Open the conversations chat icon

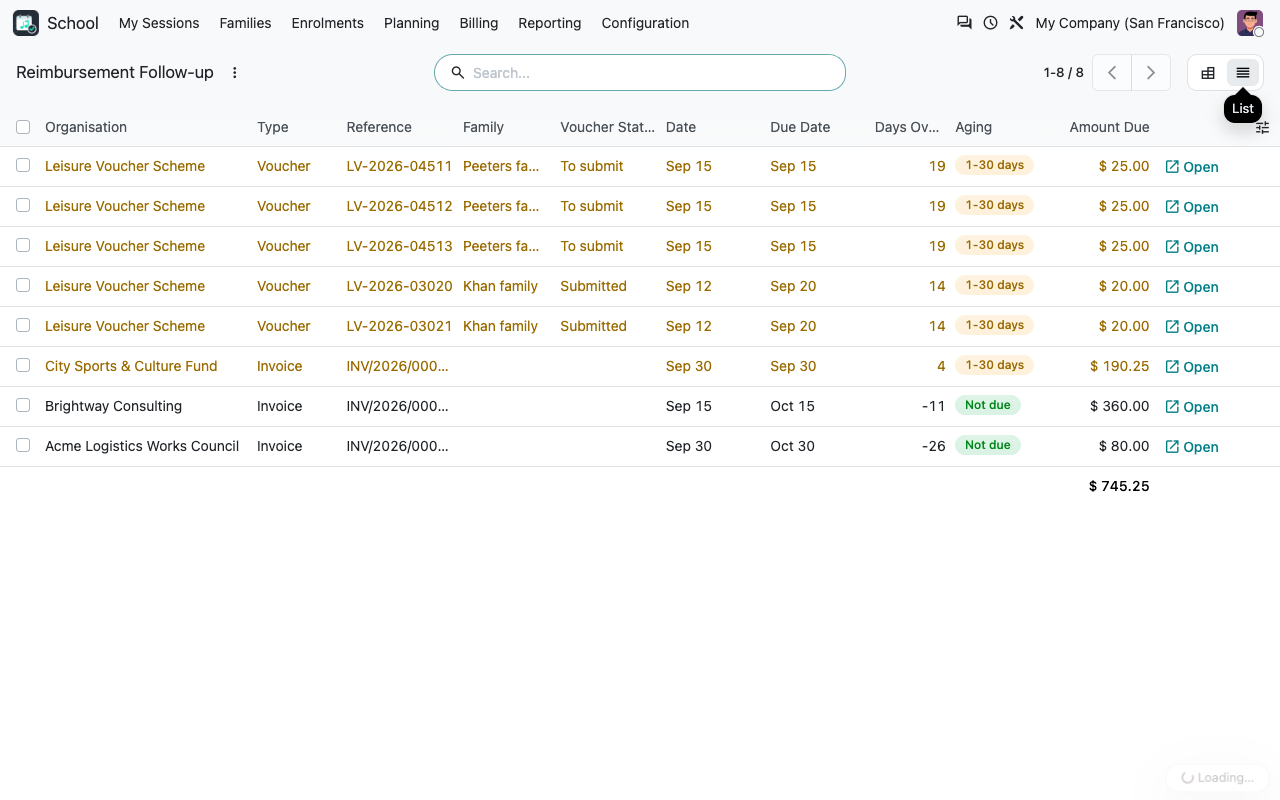(964, 23)
